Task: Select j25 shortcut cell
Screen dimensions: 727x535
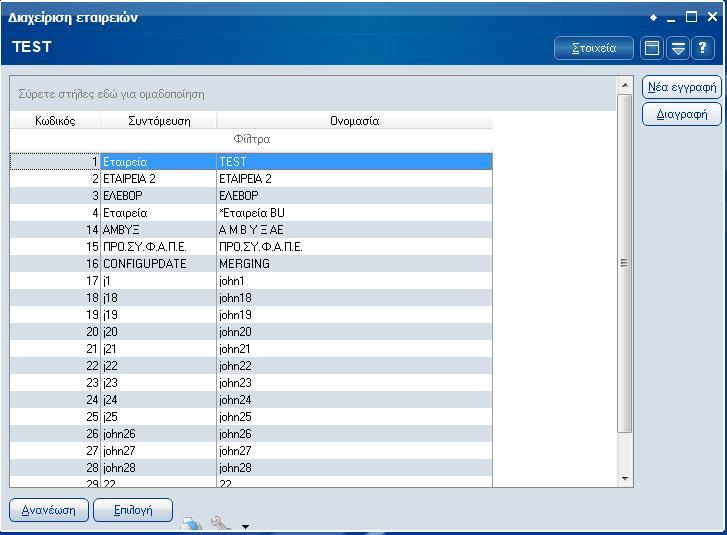Action: (x=159, y=417)
